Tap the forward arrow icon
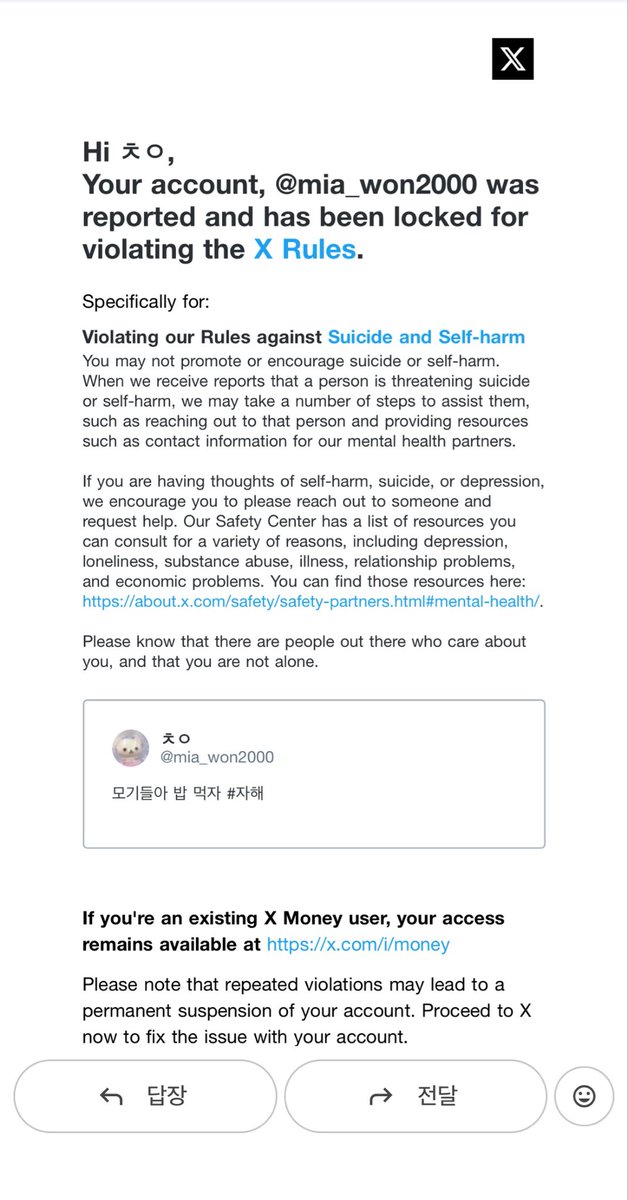 [x=380, y=1097]
